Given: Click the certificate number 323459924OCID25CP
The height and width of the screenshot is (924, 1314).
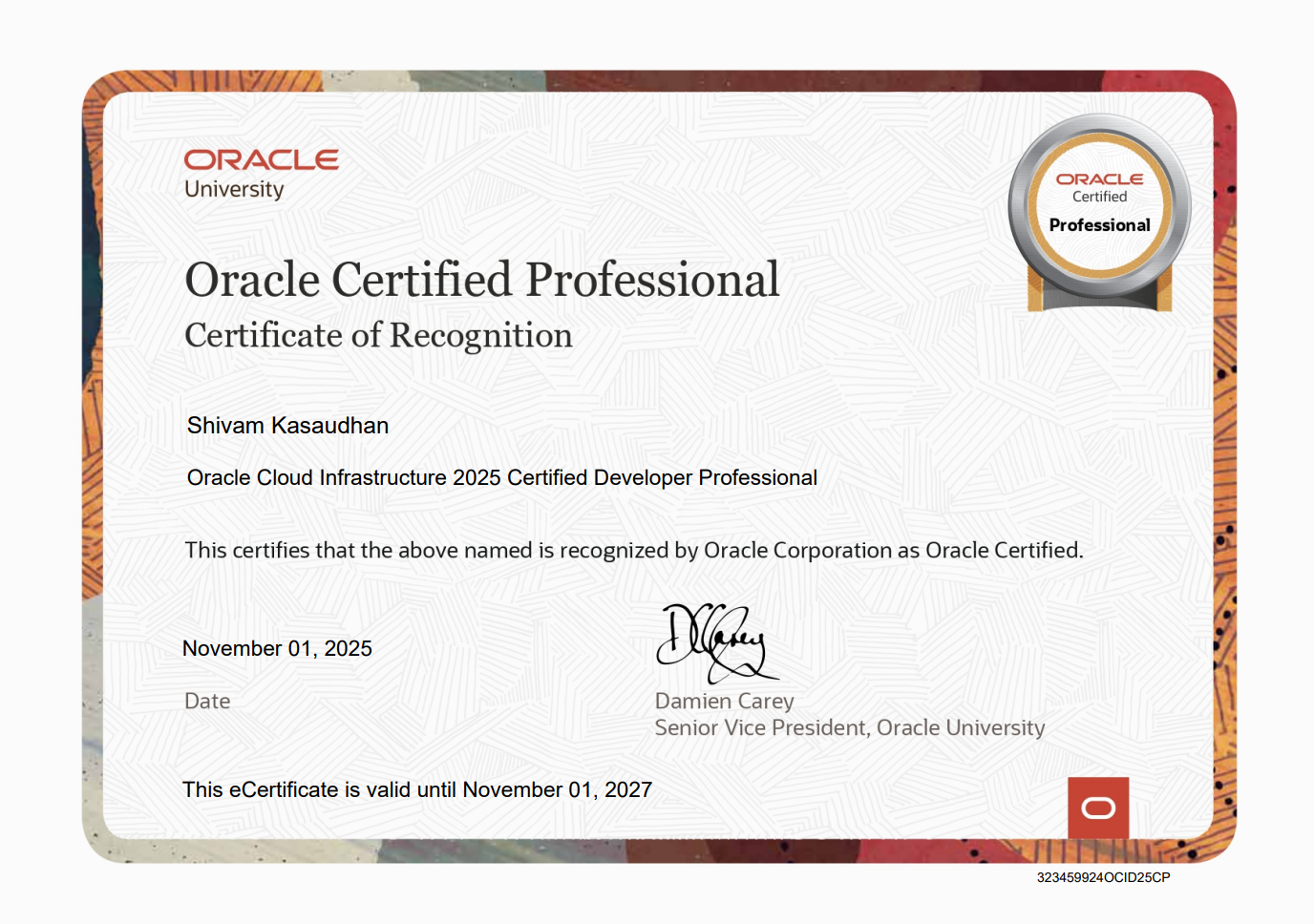Looking at the screenshot, I should 1102,878.
